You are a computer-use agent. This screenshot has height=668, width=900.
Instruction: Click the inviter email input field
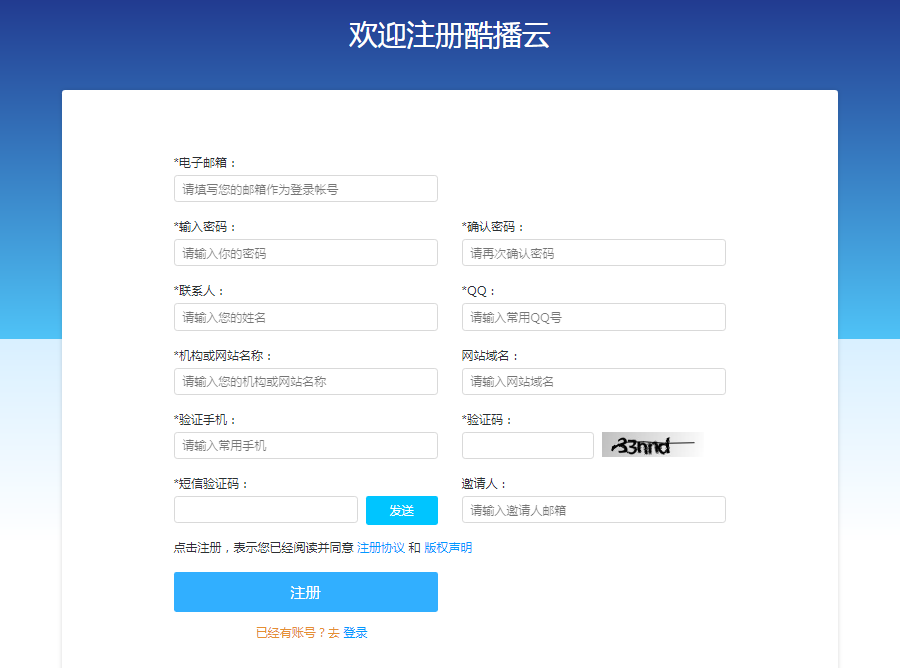593,510
